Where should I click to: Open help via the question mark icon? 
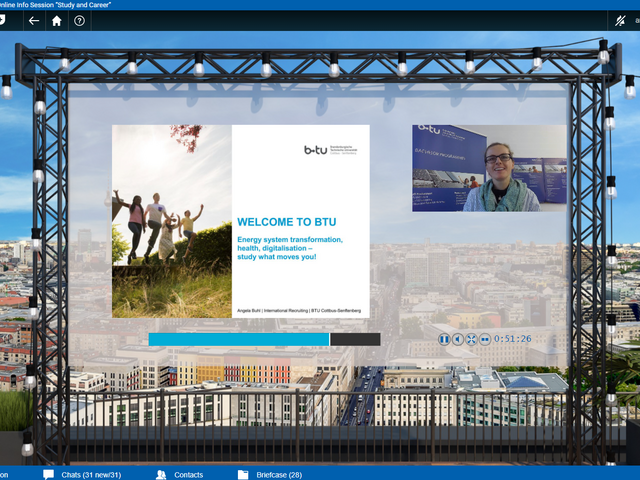click(x=79, y=20)
